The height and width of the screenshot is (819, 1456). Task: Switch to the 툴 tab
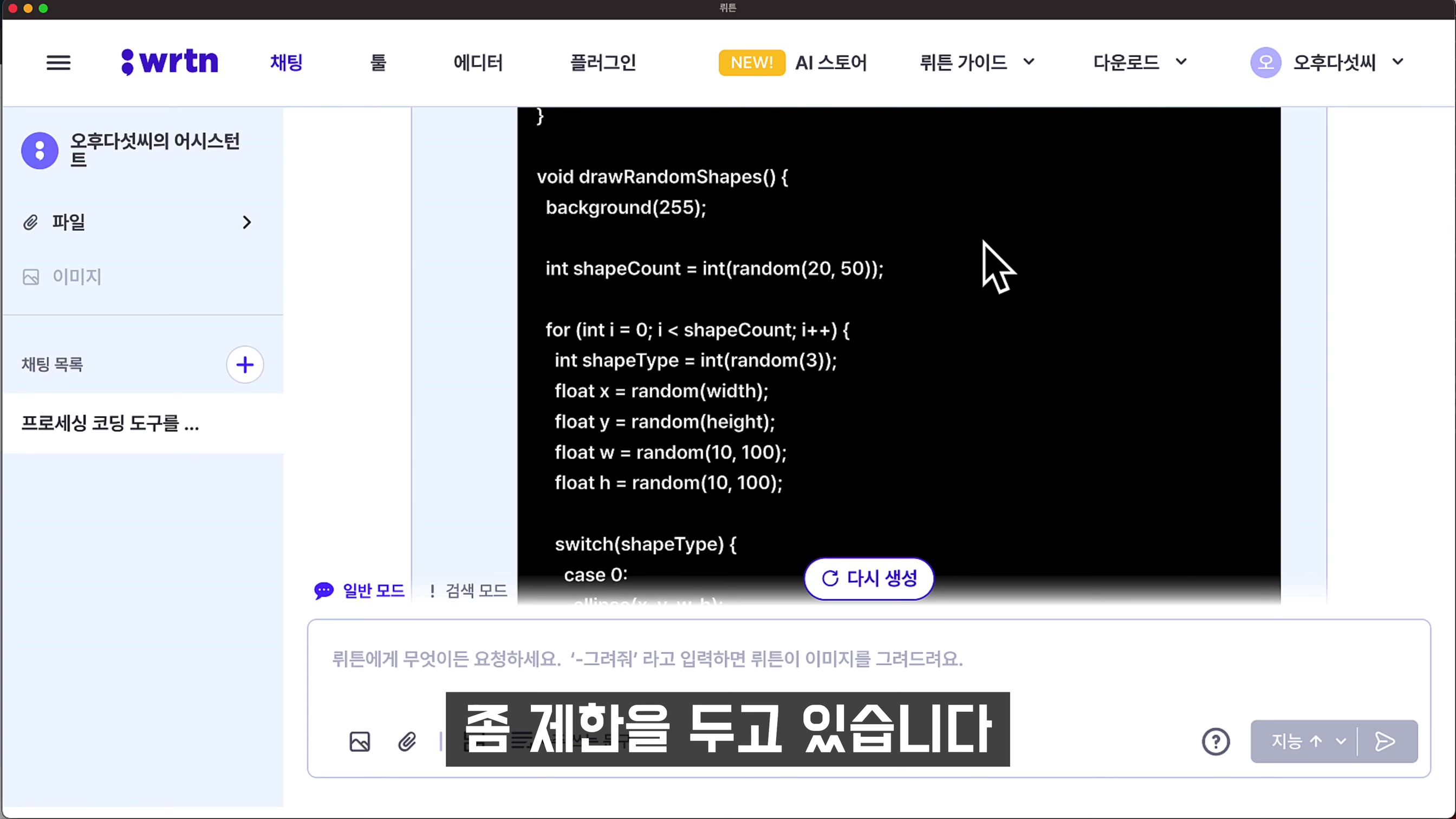click(x=378, y=62)
